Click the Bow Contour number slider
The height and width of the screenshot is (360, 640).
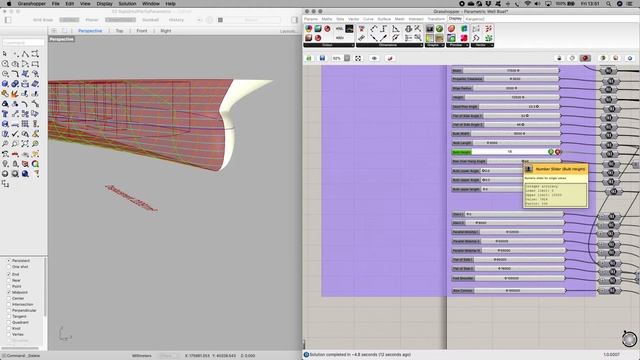click(x=509, y=291)
